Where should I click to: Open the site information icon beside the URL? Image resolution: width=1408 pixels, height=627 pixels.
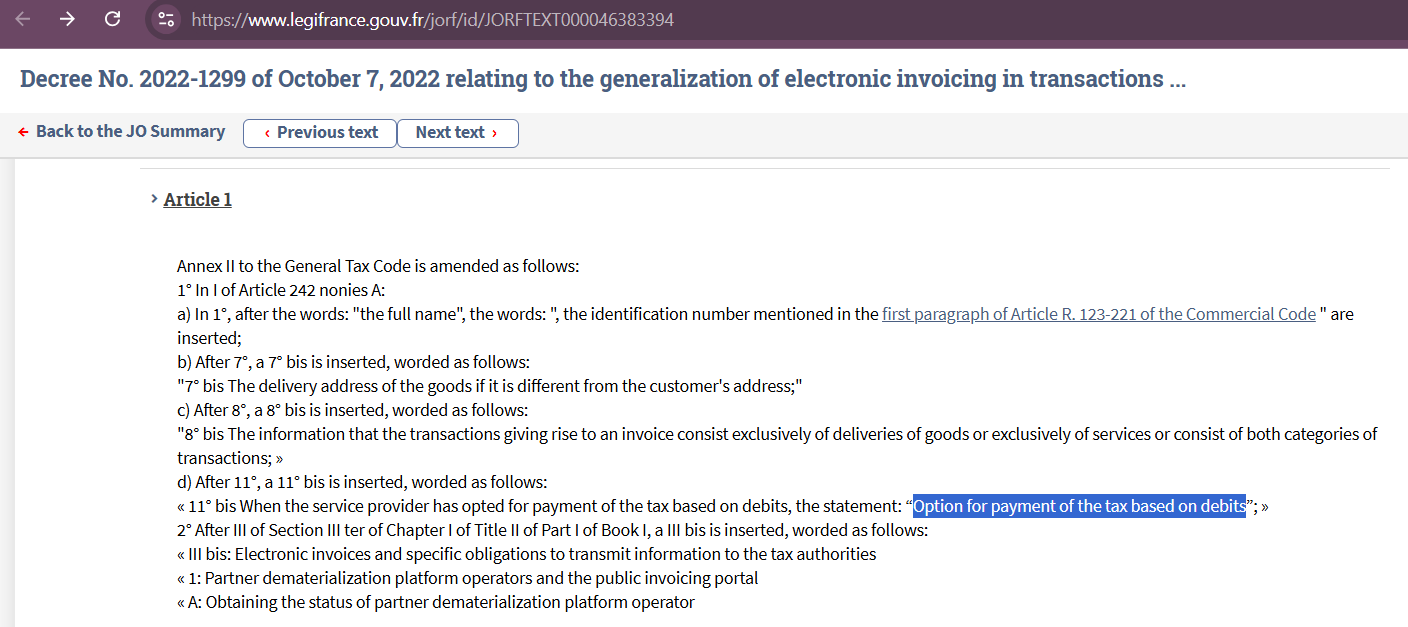tap(166, 19)
